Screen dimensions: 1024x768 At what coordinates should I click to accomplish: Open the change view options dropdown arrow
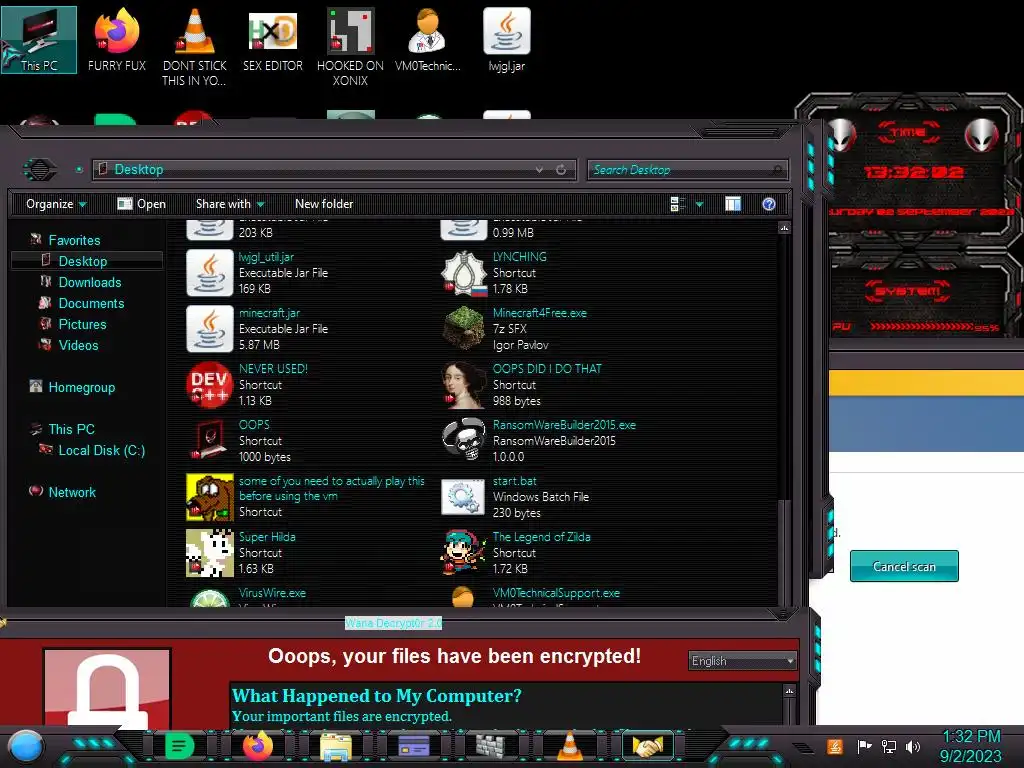pyautogui.click(x=699, y=204)
